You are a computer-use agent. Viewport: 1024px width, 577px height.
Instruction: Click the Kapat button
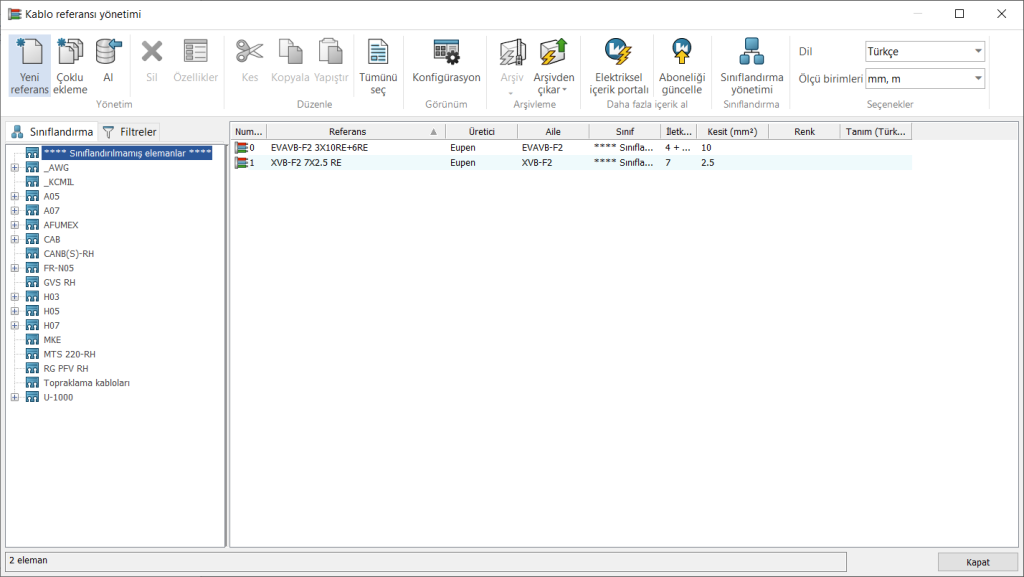point(977,562)
